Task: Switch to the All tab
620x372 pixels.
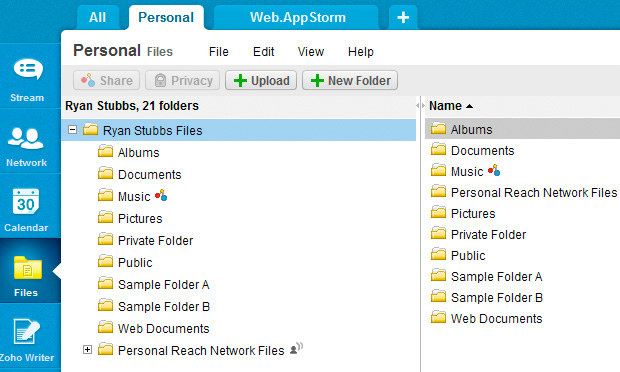Action: tap(97, 17)
